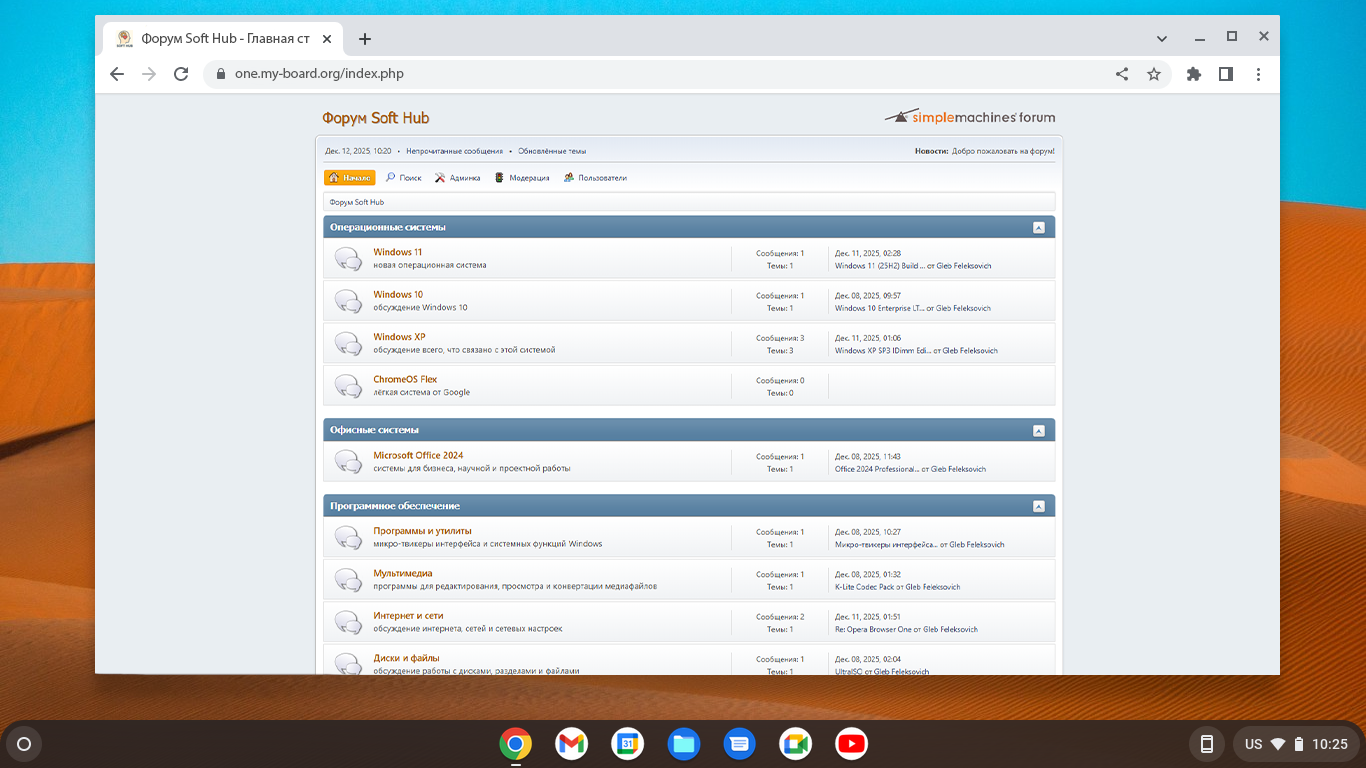Open the phone hub icon in the shelf

pos(1207,744)
